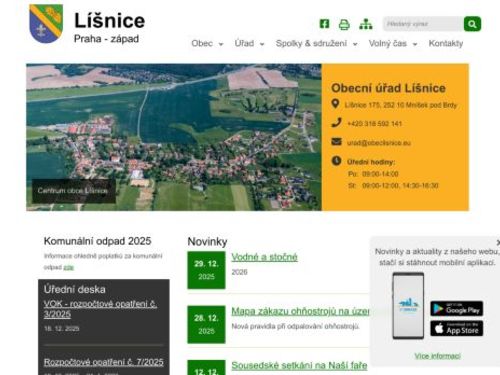The height and width of the screenshot is (375, 500).
Task: Expand the Spolky & sdružení menu
Action: tap(316, 44)
